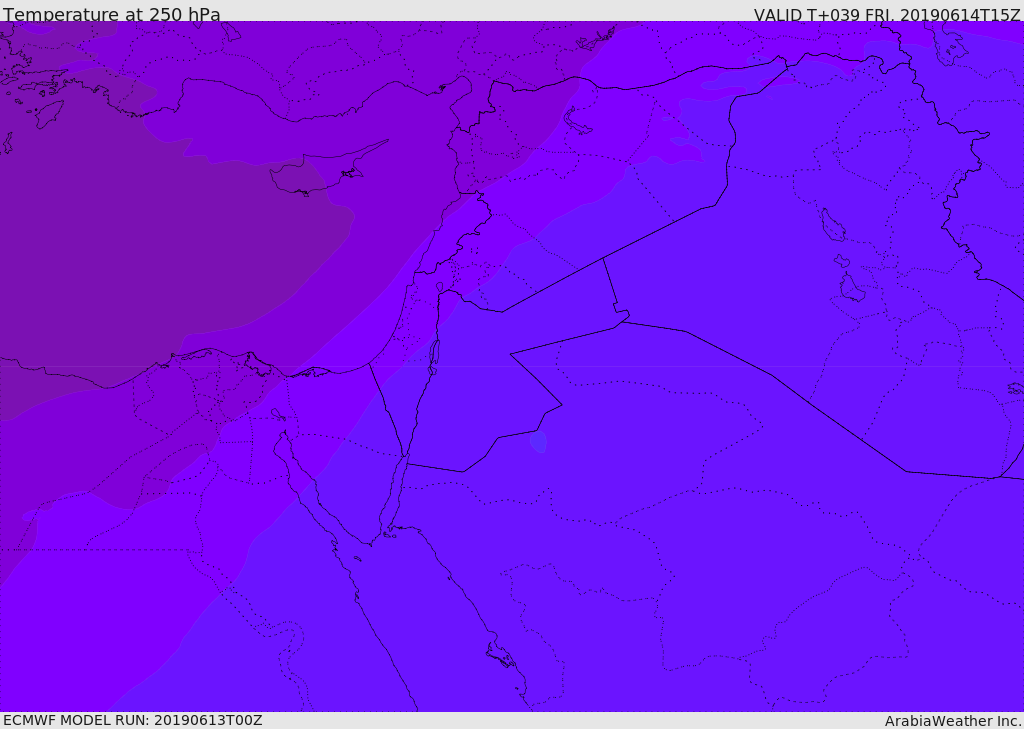Click the 'VALID T+039 FRI. 20190614T15Z' label
The image size is (1024, 729).
click(887, 14)
